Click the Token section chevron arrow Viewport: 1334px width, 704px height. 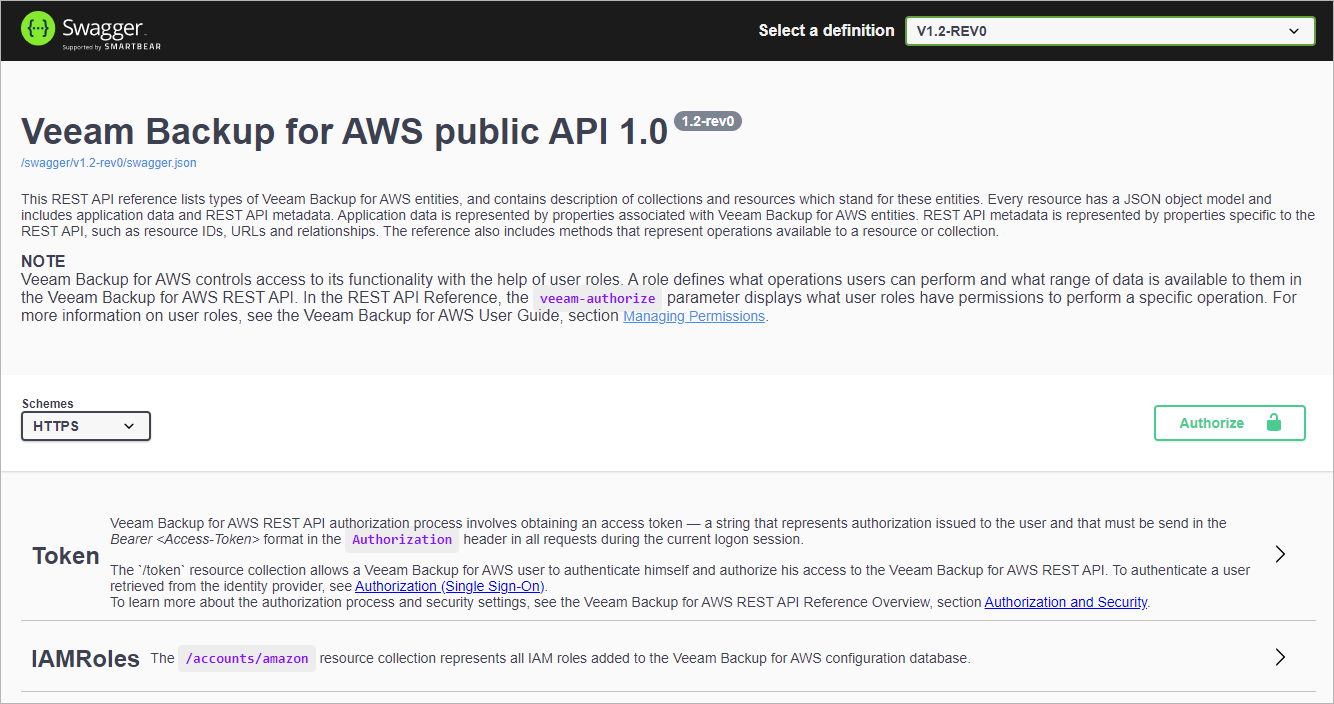pos(1279,554)
